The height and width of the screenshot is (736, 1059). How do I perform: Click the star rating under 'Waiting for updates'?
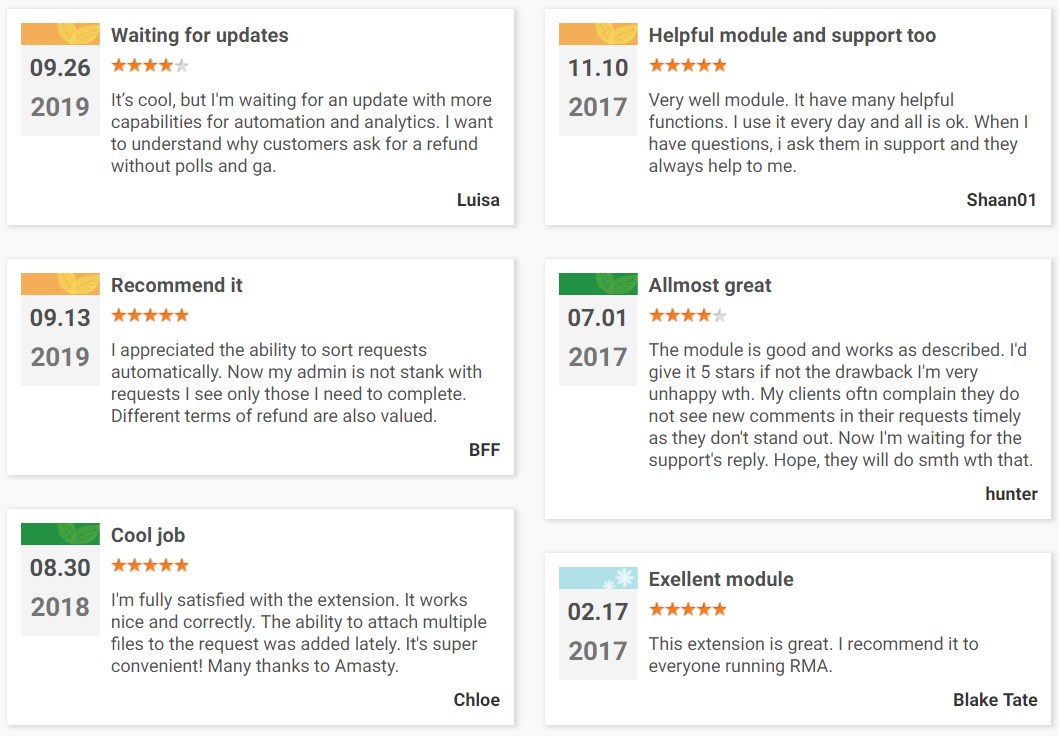coord(150,66)
